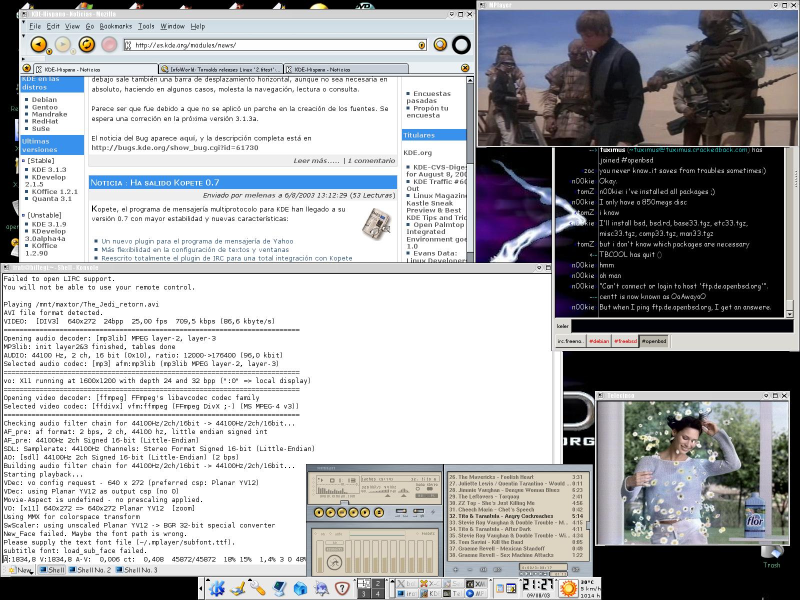
Task: Close the current Mozilla tab with the orange X
Action: click(465, 68)
